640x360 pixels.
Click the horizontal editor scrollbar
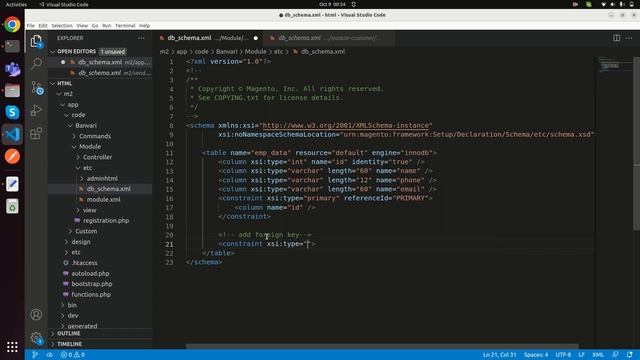point(382,347)
